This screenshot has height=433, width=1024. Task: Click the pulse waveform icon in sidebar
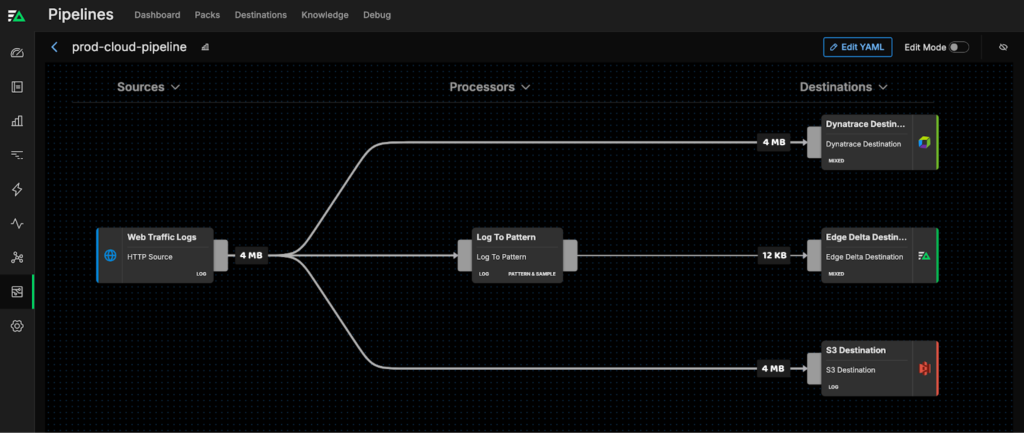click(x=17, y=224)
